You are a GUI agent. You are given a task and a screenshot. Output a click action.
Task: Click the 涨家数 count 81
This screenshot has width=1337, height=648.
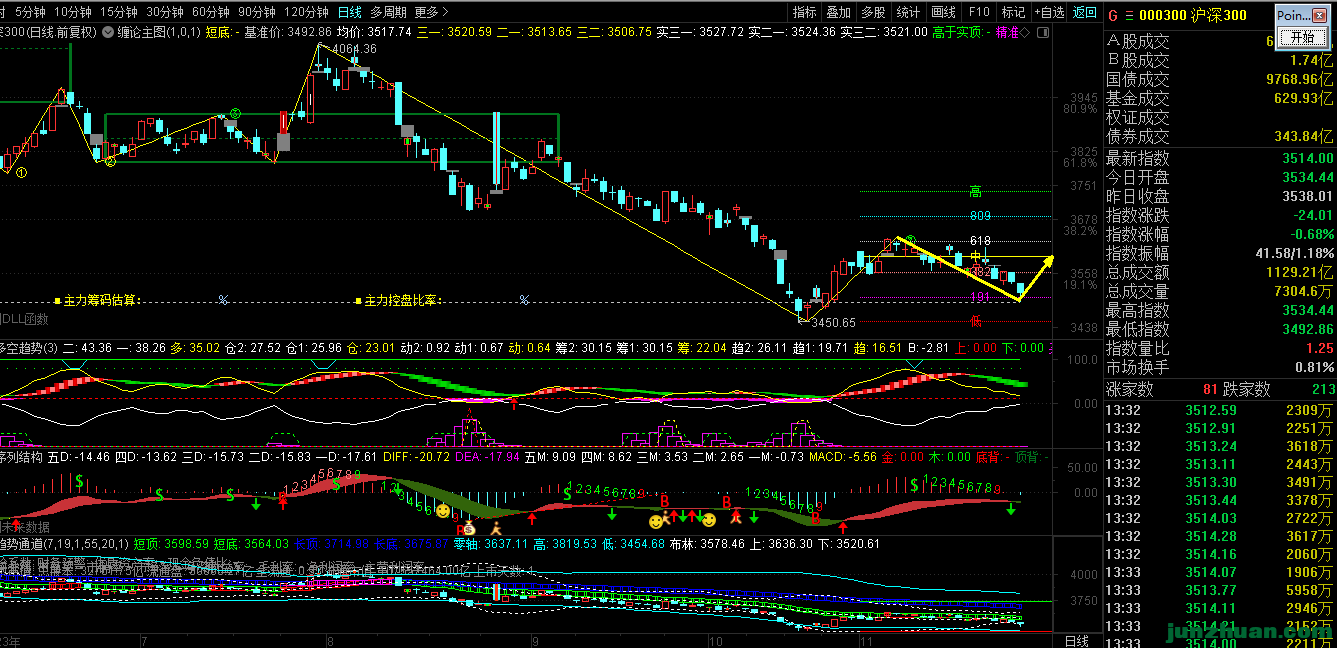click(1210, 389)
